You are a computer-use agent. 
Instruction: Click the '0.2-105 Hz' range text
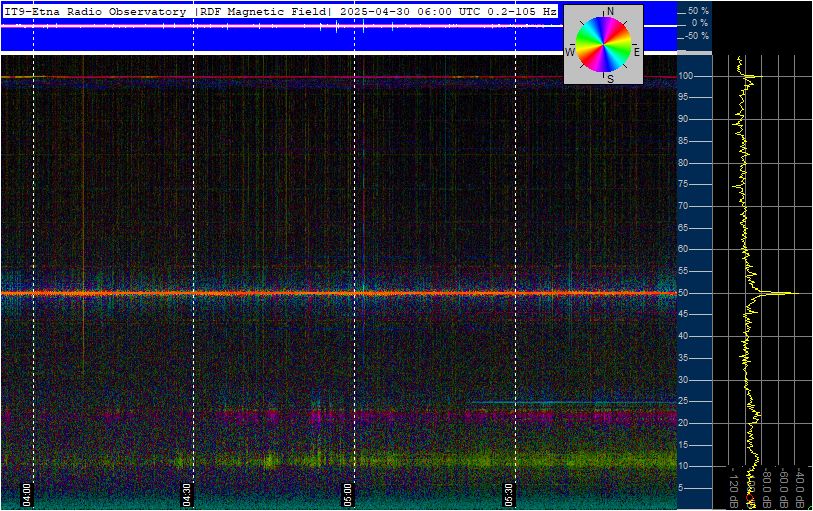tap(522, 12)
